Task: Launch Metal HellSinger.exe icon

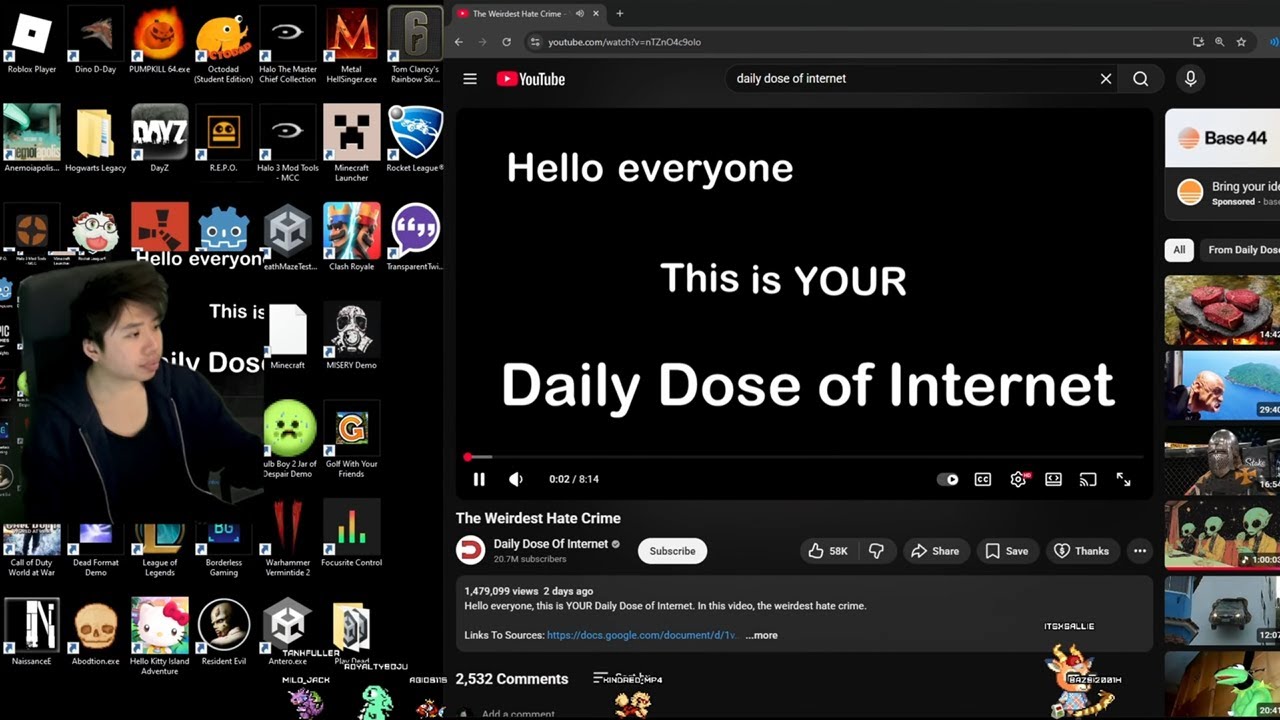Action: 352,45
